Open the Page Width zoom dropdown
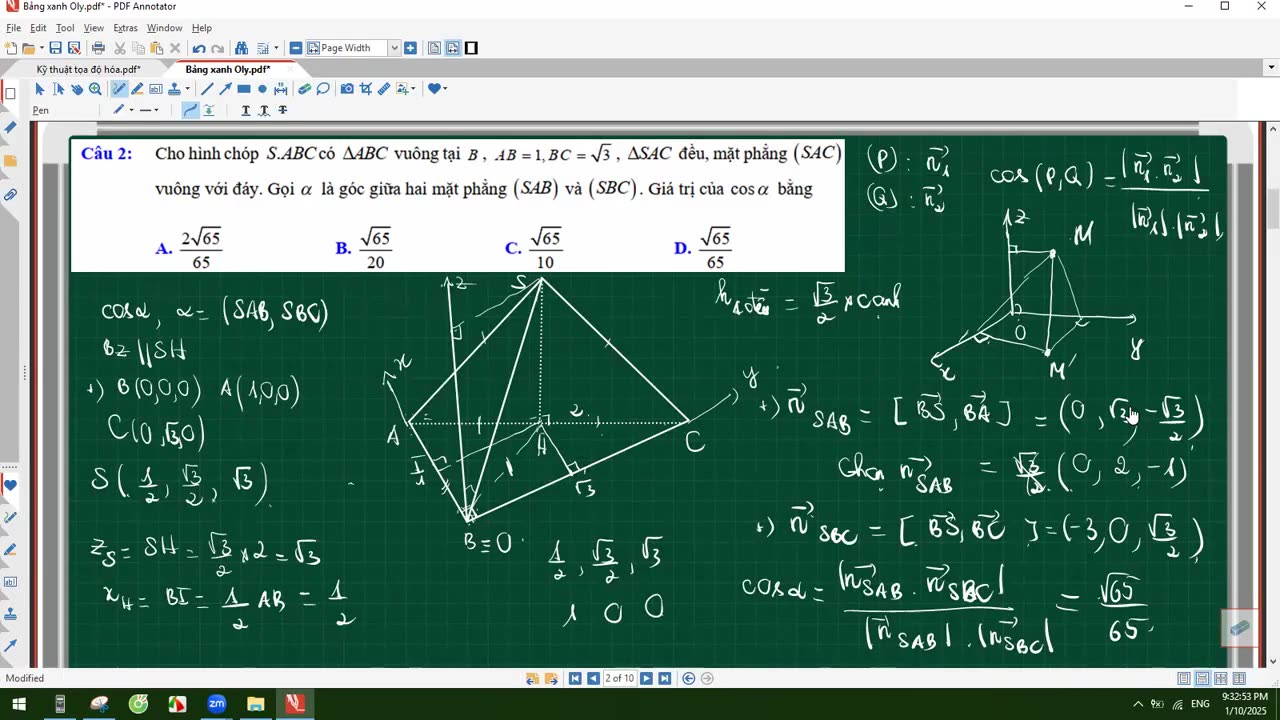 pos(394,48)
